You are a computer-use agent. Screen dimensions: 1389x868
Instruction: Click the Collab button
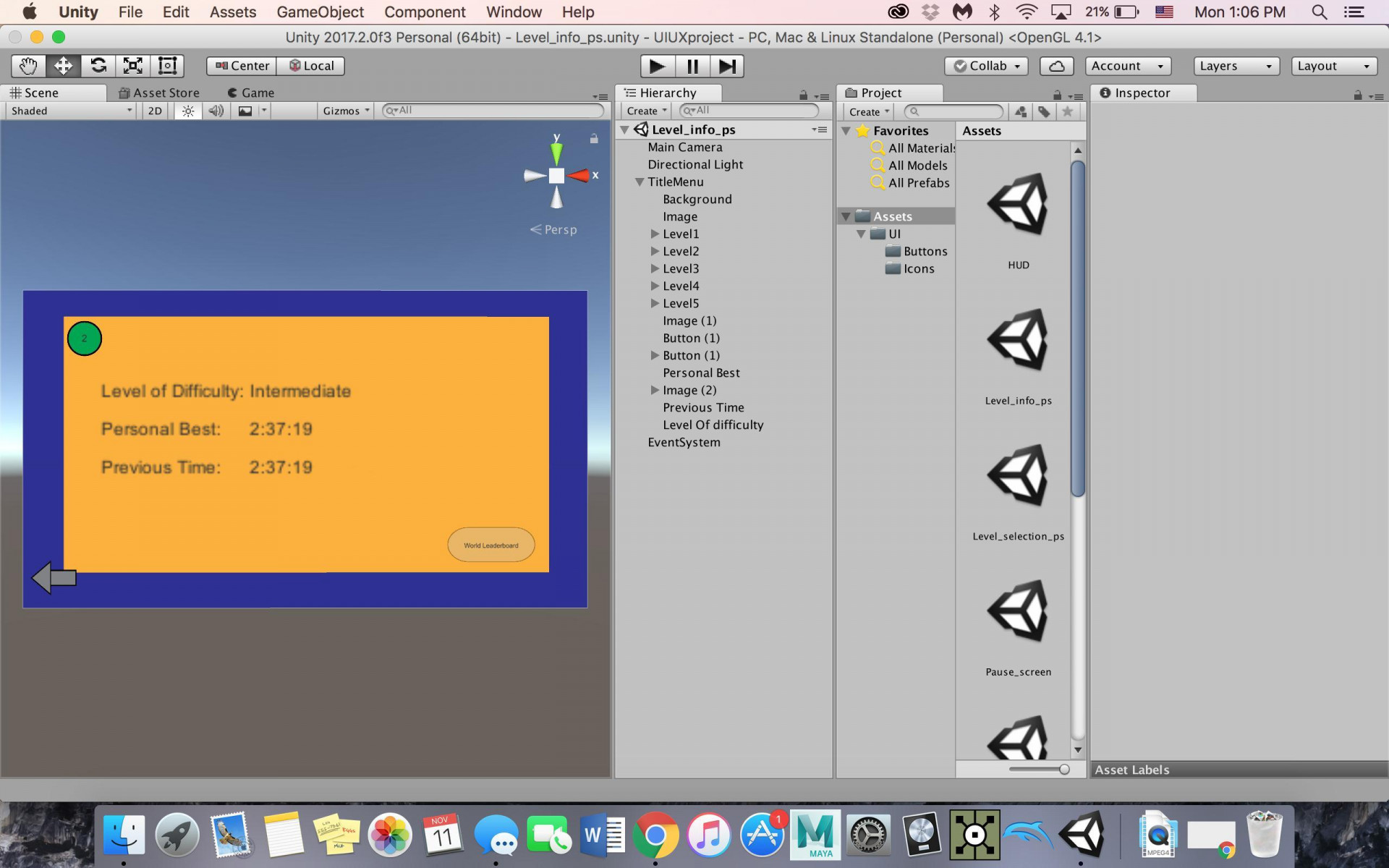(986, 66)
